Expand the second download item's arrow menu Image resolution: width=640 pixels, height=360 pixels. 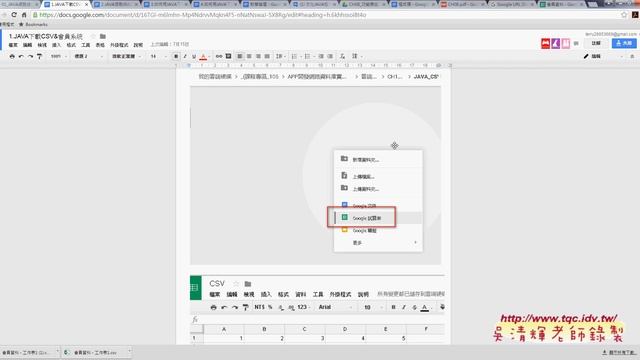(129, 351)
